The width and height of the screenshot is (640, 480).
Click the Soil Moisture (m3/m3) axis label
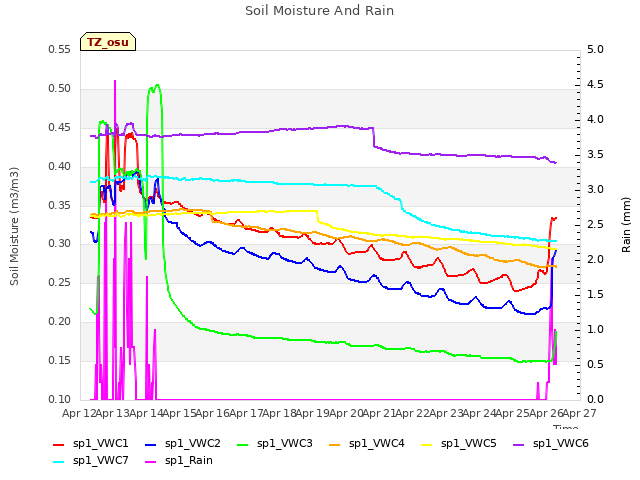[x=14, y=226]
